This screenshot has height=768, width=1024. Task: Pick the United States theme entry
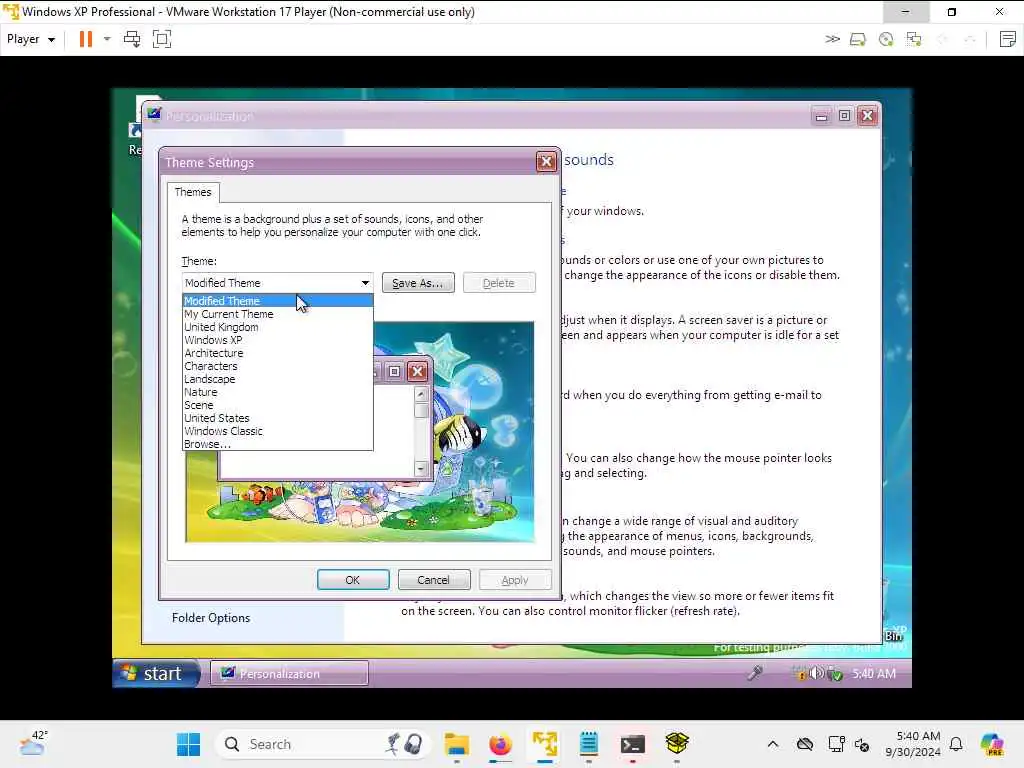point(278,418)
